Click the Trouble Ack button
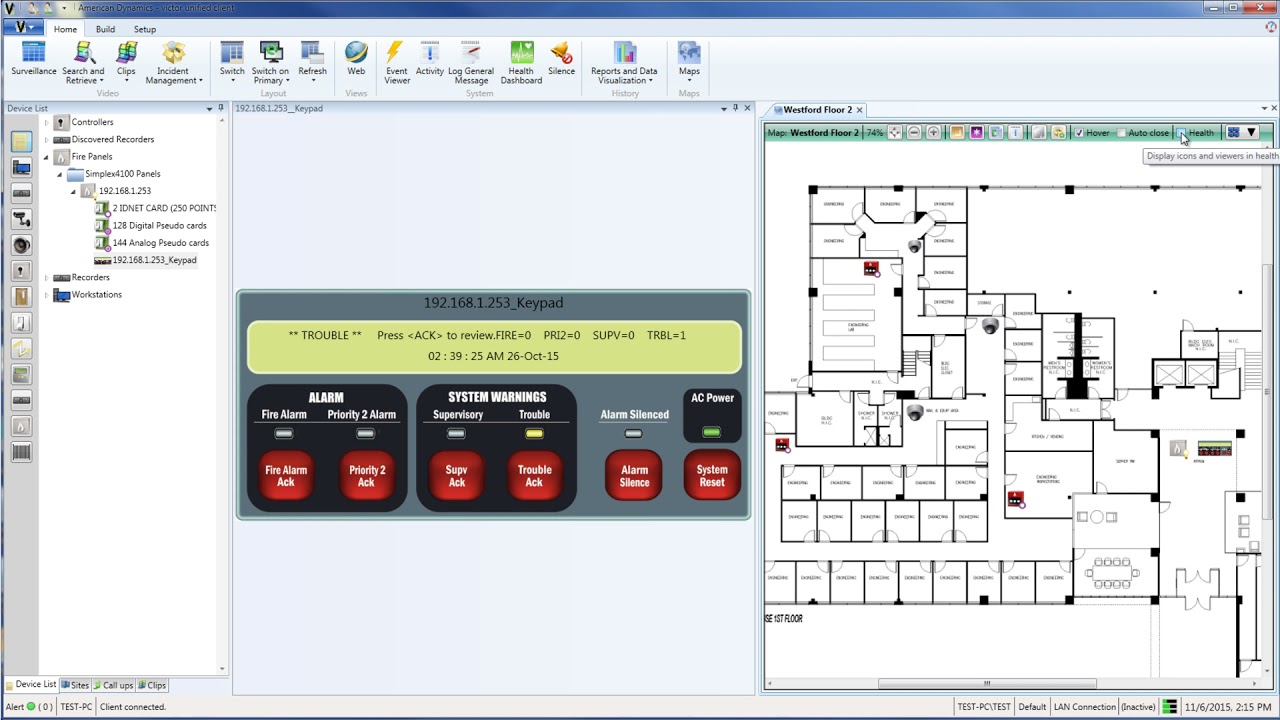 (534, 476)
